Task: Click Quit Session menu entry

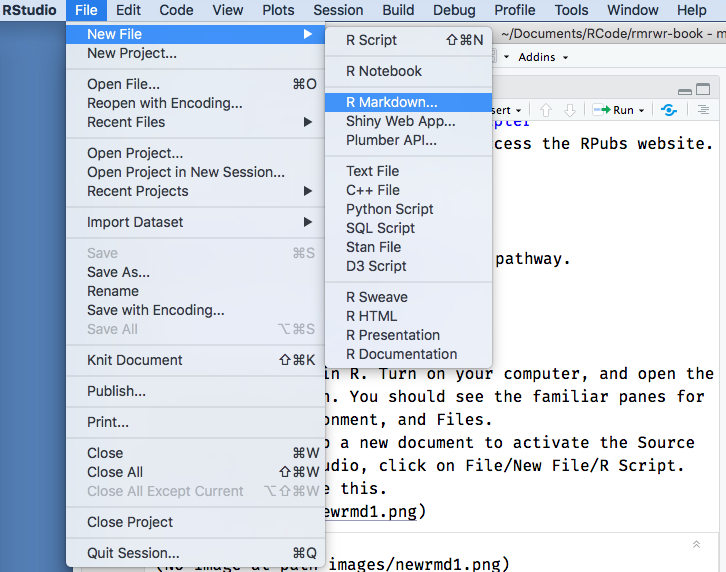Action: 133,553
